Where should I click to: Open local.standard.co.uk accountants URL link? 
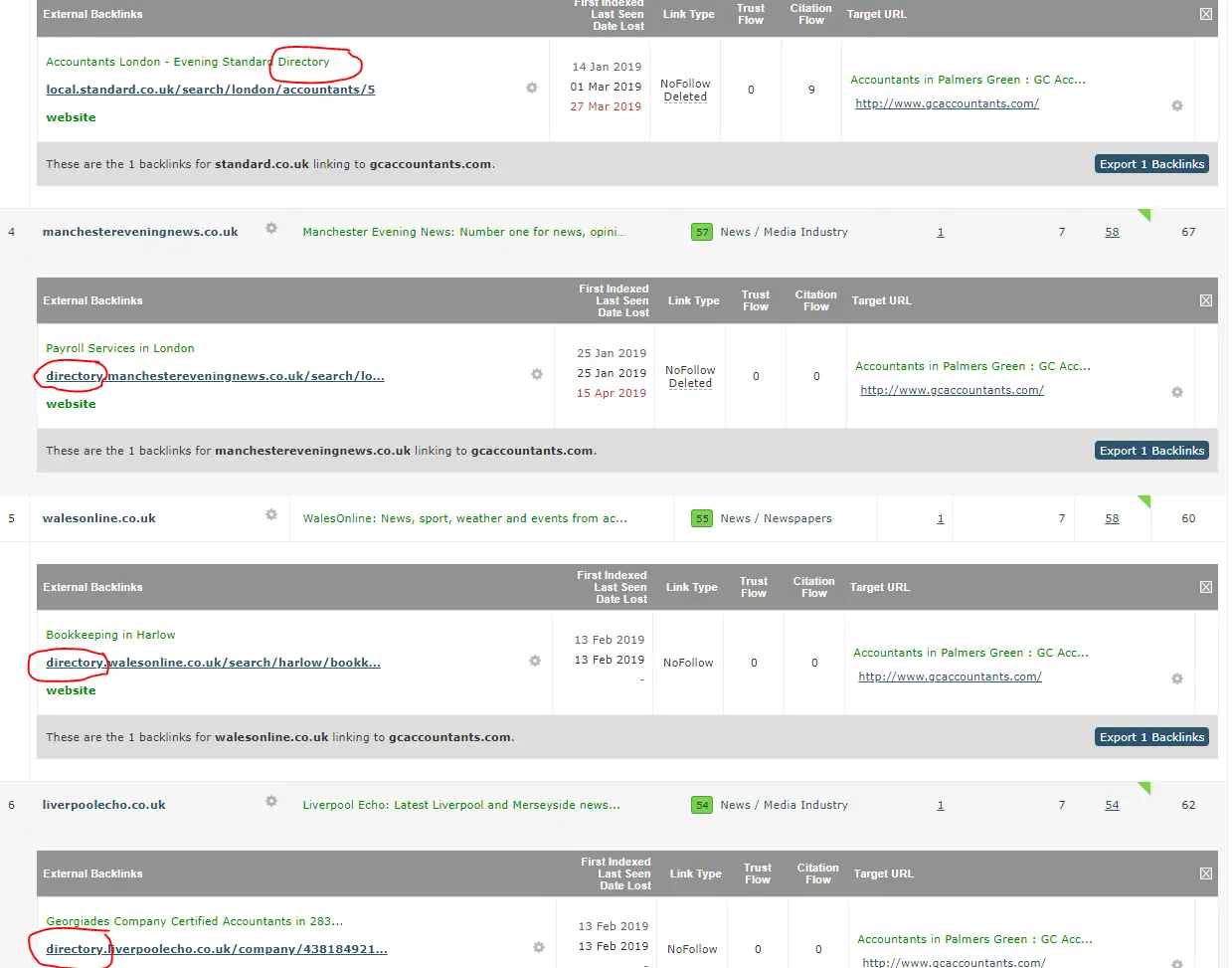click(x=211, y=90)
